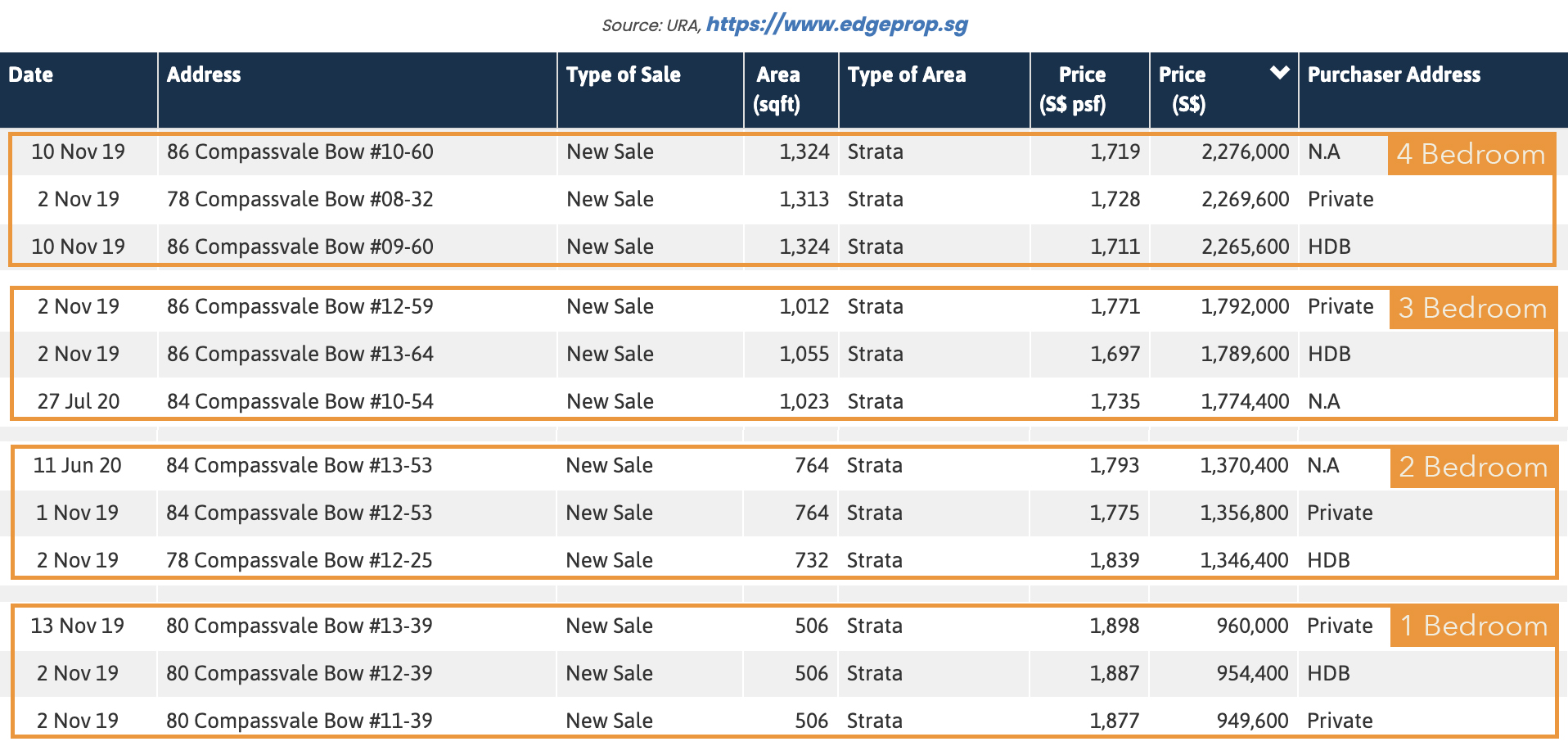Click the price 949,600
Image resolution: width=1568 pixels, height=746 pixels.
pos(1252,721)
